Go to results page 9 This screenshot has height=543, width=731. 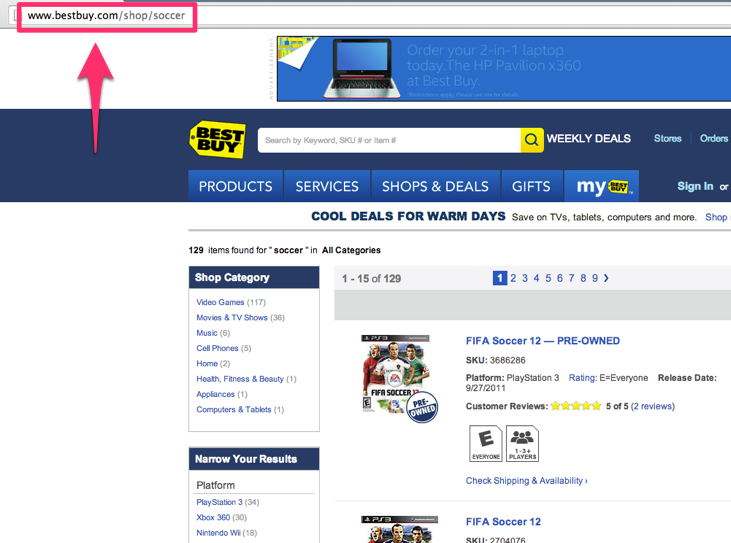pos(594,278)
